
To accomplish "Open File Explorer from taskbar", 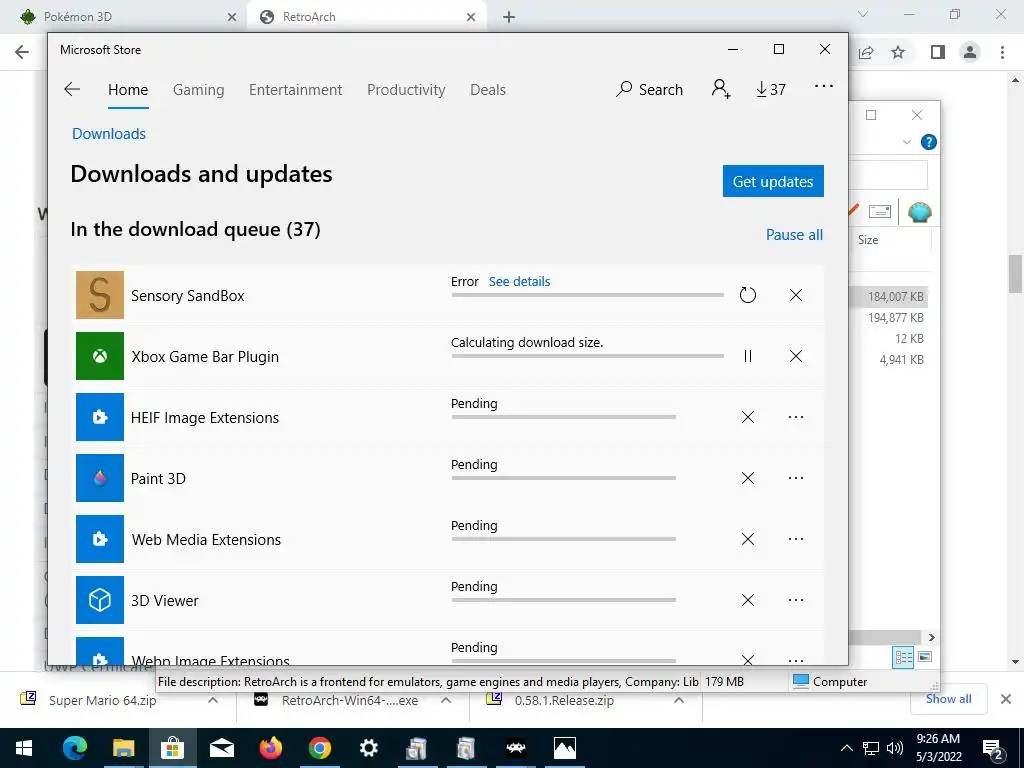I will [x=123, y=748].
